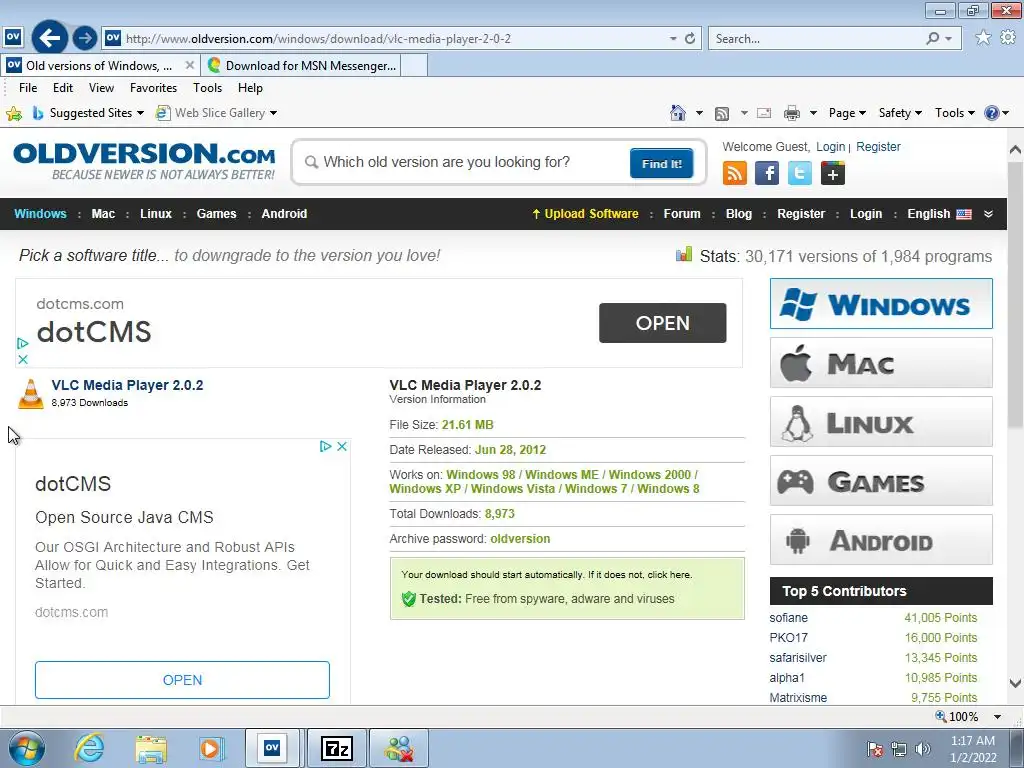Viewport: 1024px width, 768px height.
Task: Switch to Download for MSN Messenger tab
Action: pos(302,65)
